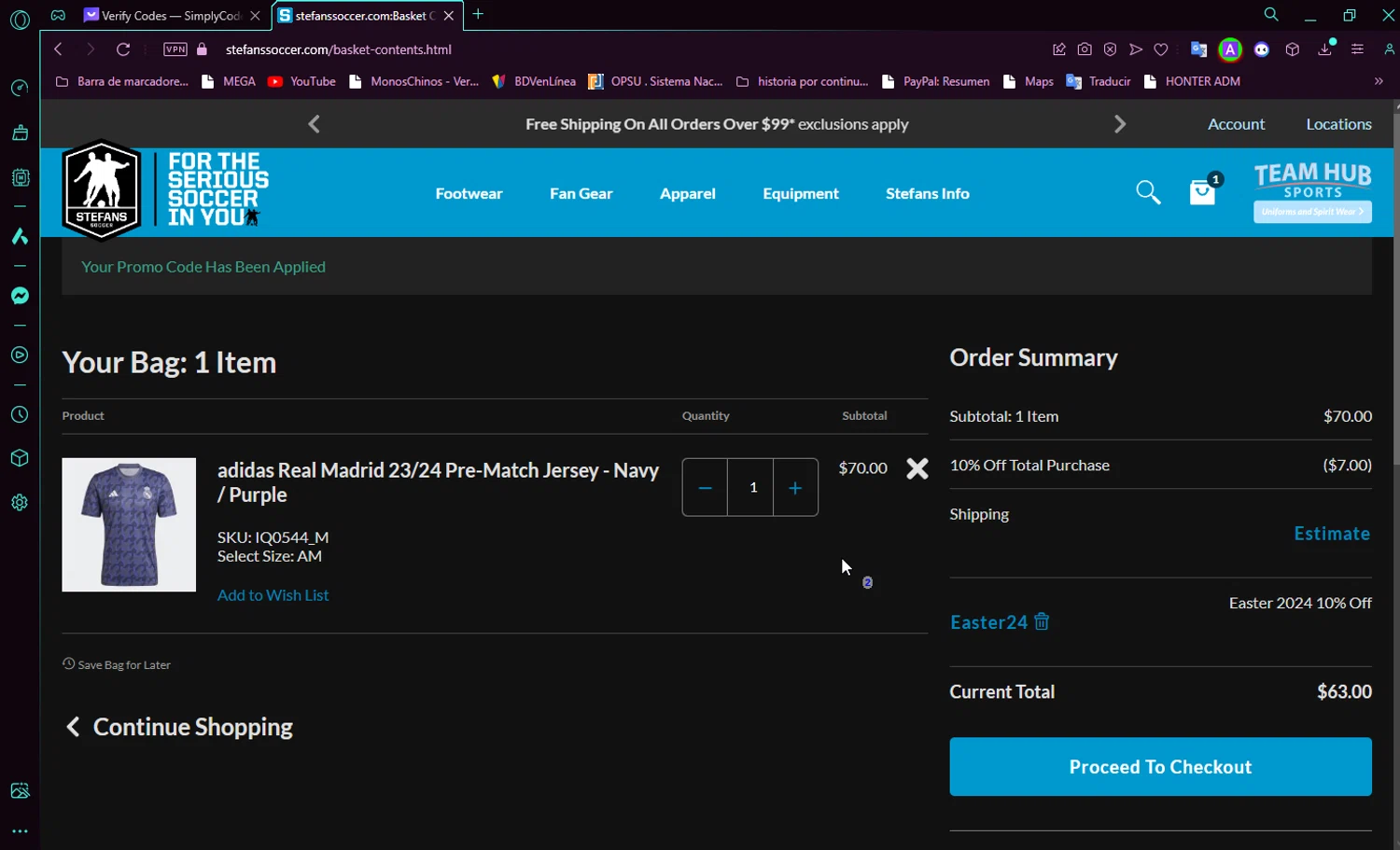Image resolution: width=1400 pixels, height=850 pixels.
Task: Open the downloads toolbar icon
Action: pos(1324,49)
